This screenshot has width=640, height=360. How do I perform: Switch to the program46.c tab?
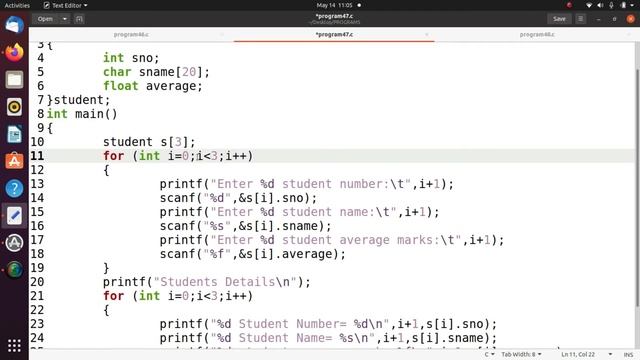tap(131, 35)
